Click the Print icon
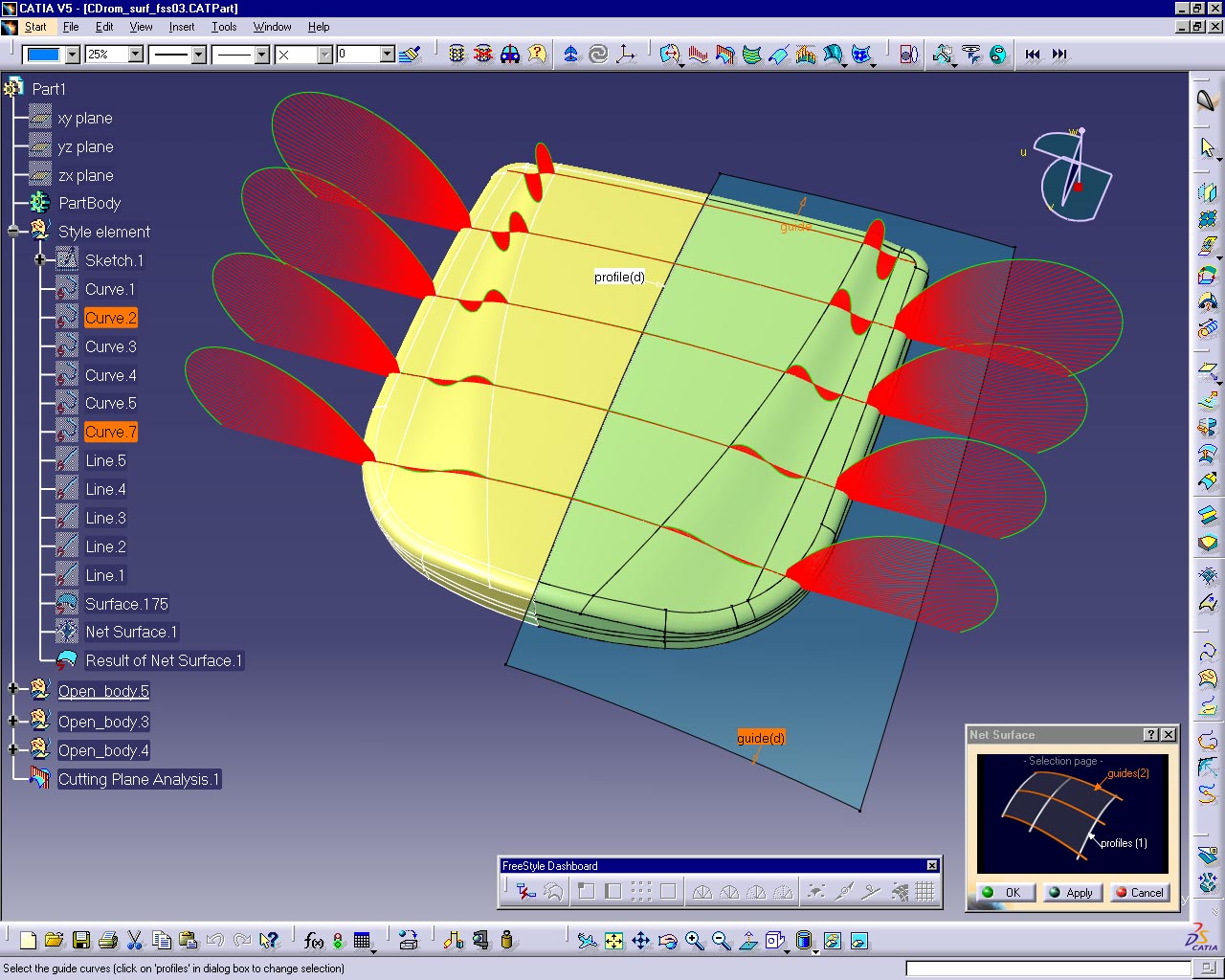Image resolution: width=1225 pixels, height=980 pixels. pos(107,941)
